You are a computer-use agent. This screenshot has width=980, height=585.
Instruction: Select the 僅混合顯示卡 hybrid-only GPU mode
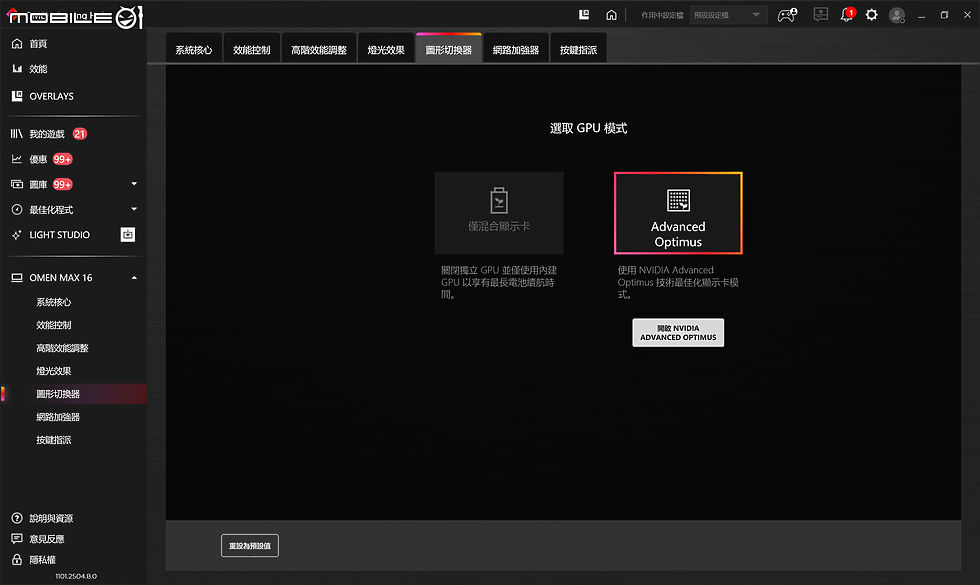[x=499, y=213]
